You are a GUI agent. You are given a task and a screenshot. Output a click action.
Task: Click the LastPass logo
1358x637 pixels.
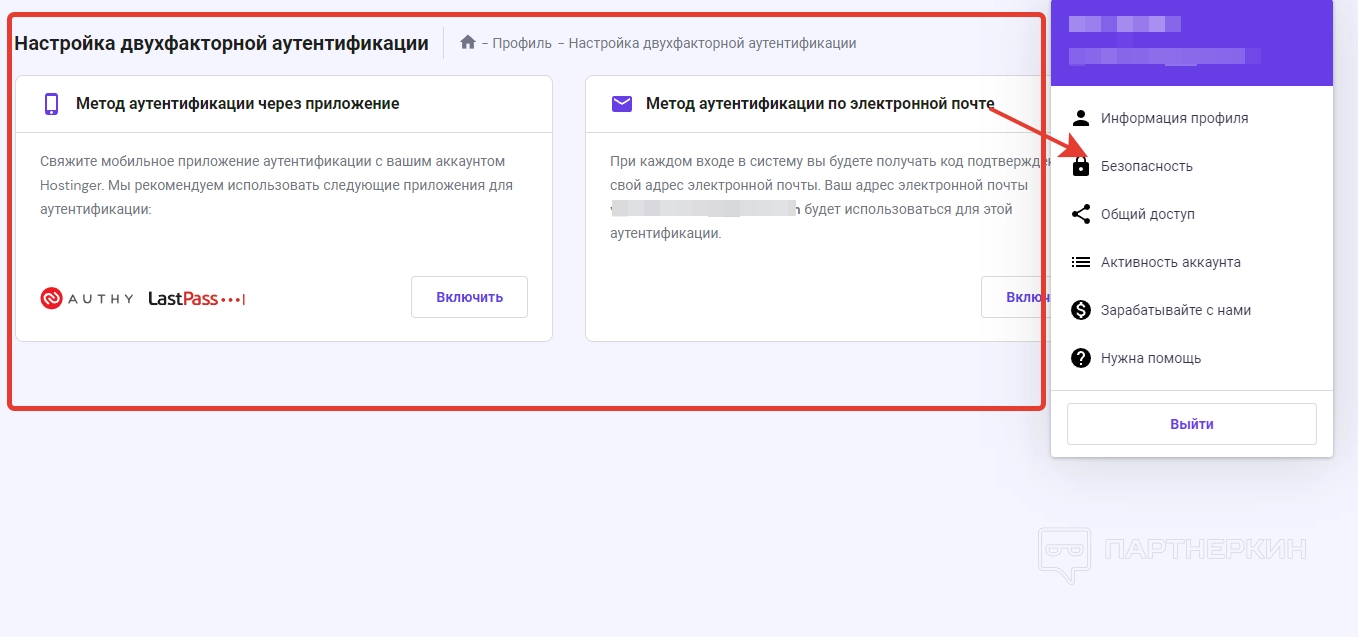(197, 298)
